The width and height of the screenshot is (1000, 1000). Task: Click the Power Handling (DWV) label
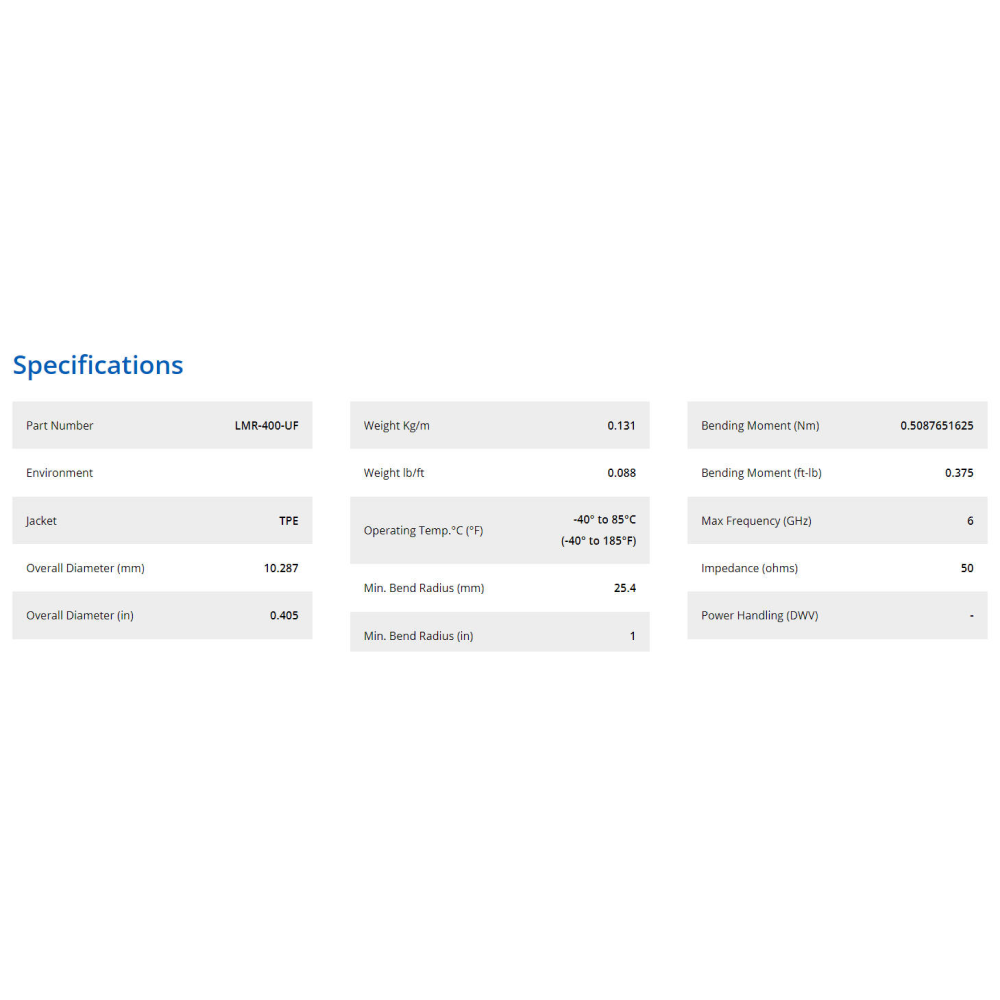pyautogui.click(x=760, y=616)
